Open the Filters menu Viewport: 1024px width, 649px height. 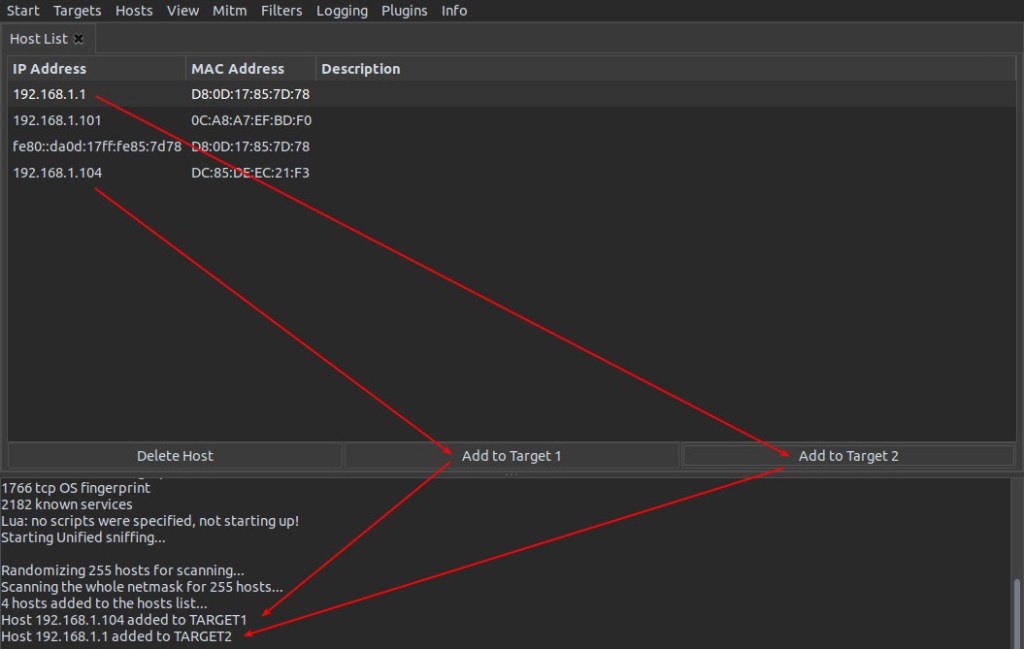coord(281,11)
